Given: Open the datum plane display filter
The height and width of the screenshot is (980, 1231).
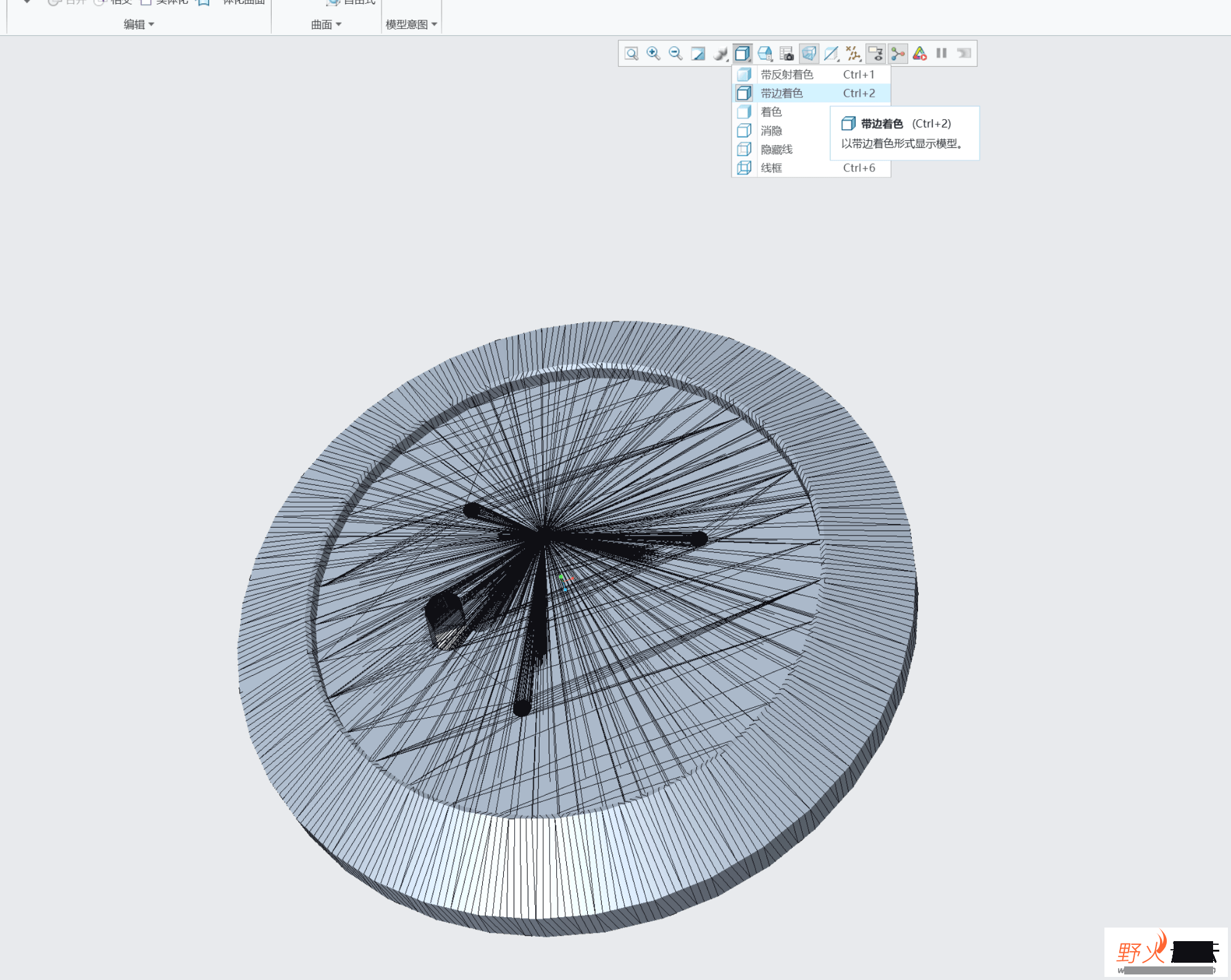Looking at the screenshot, I should 831,54.
